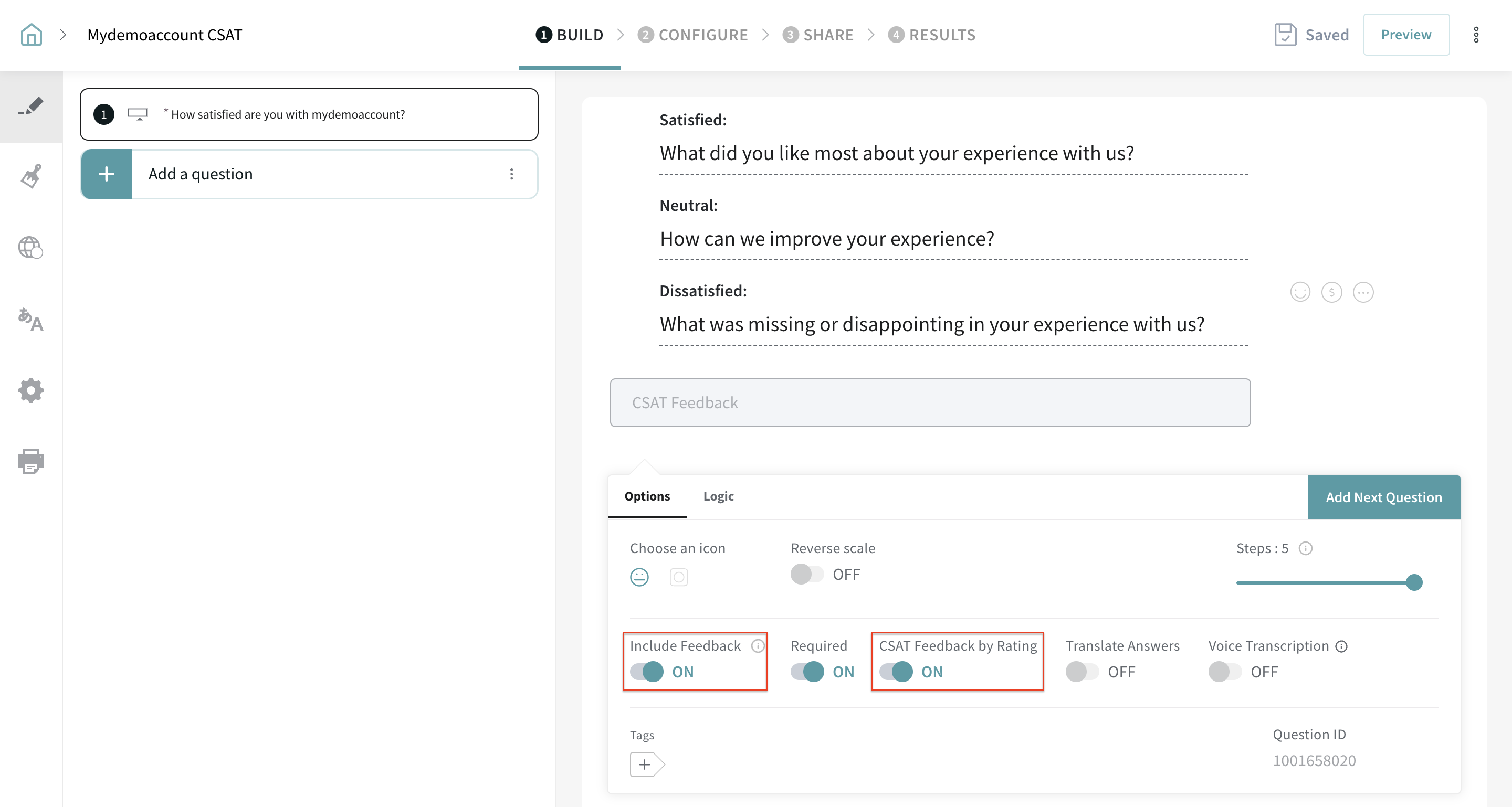Click the home icon in breadcrumb
This screenshot has width=1512, height=807.
(x=31, y=35)
